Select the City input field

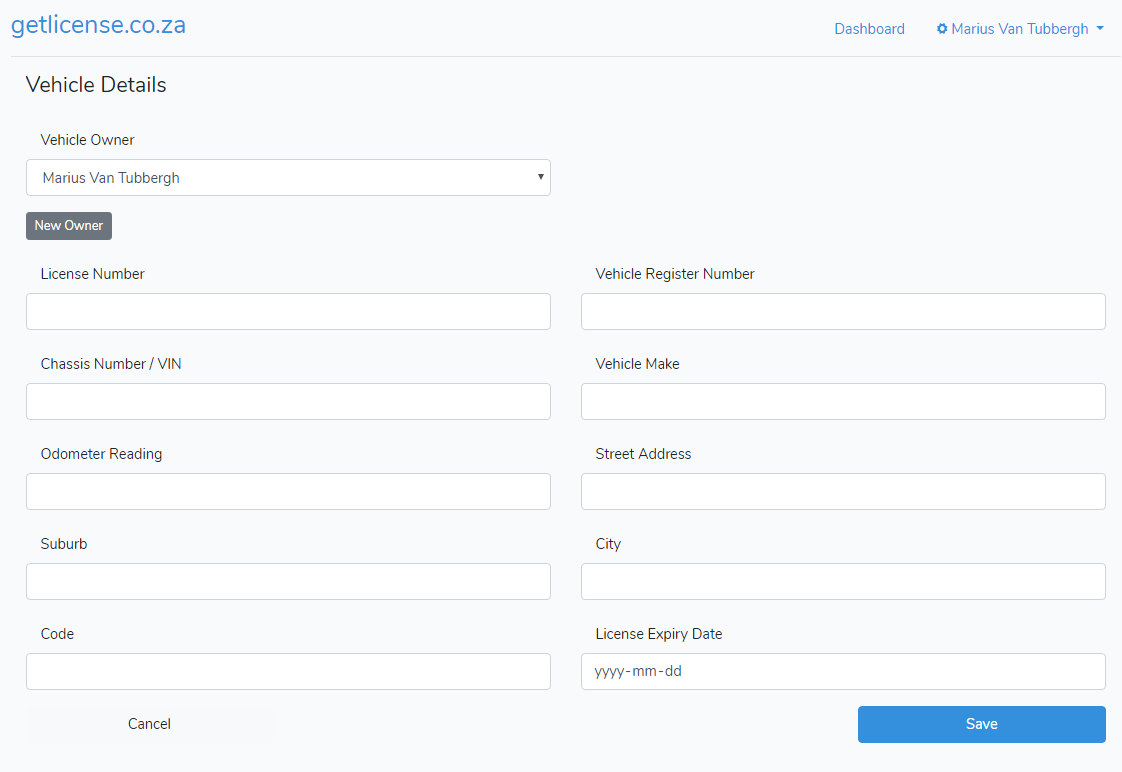coord(843,581)
